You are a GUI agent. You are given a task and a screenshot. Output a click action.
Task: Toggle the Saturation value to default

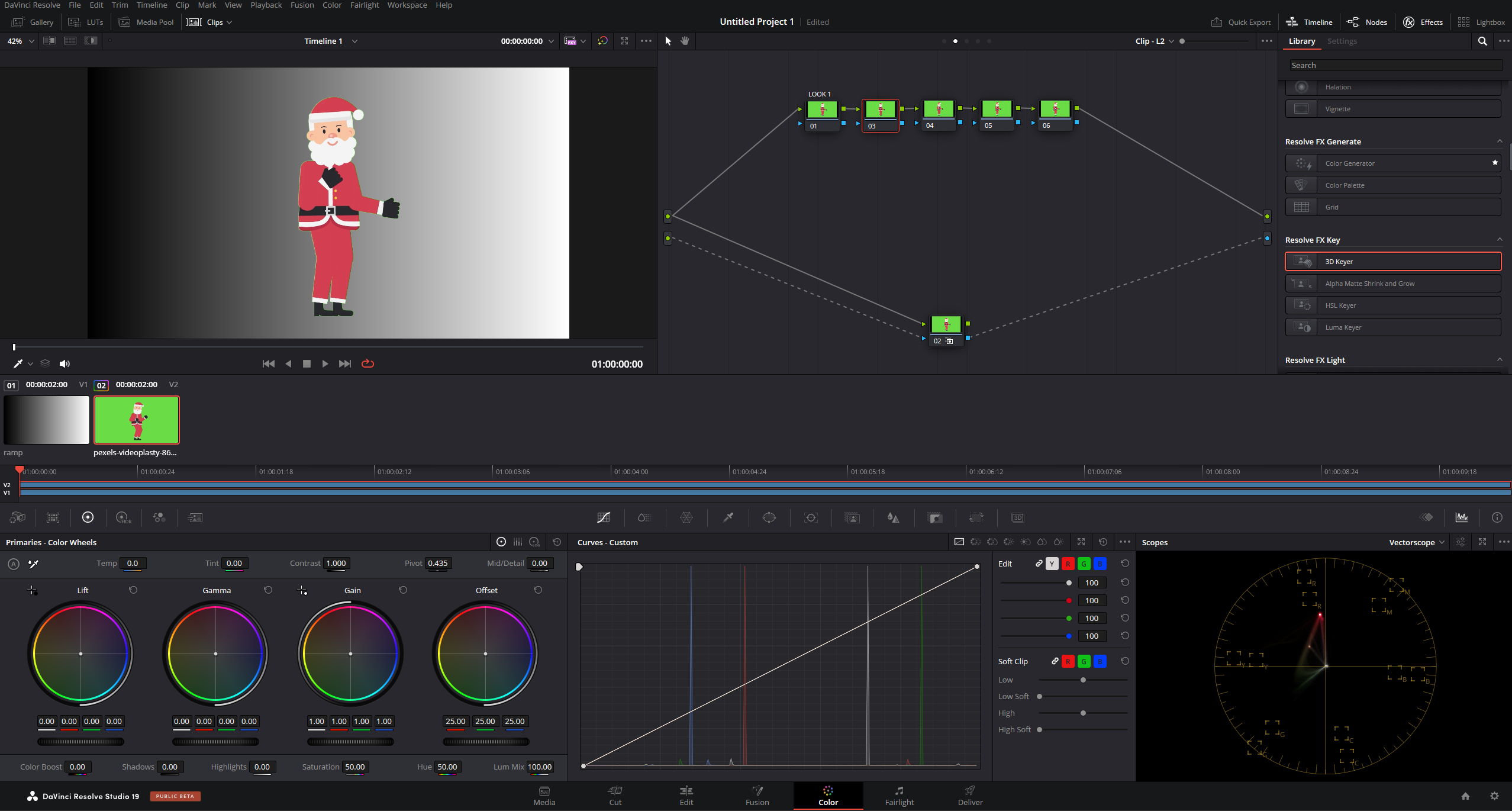(x=354, y=767)
